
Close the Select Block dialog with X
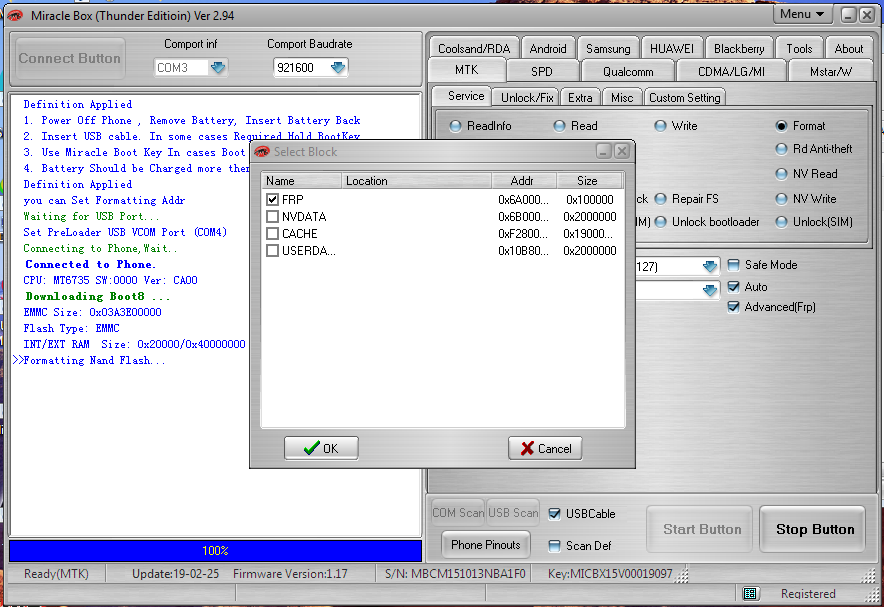coord(621,151)
